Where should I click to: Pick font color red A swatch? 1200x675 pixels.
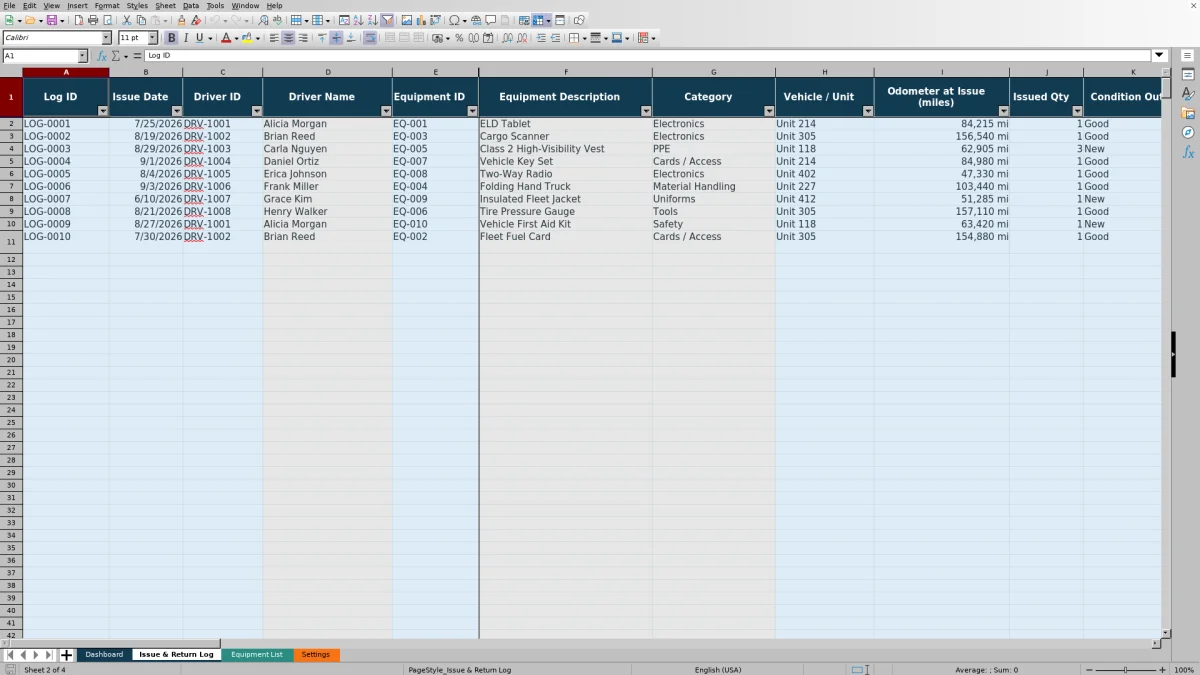[225, 38]
